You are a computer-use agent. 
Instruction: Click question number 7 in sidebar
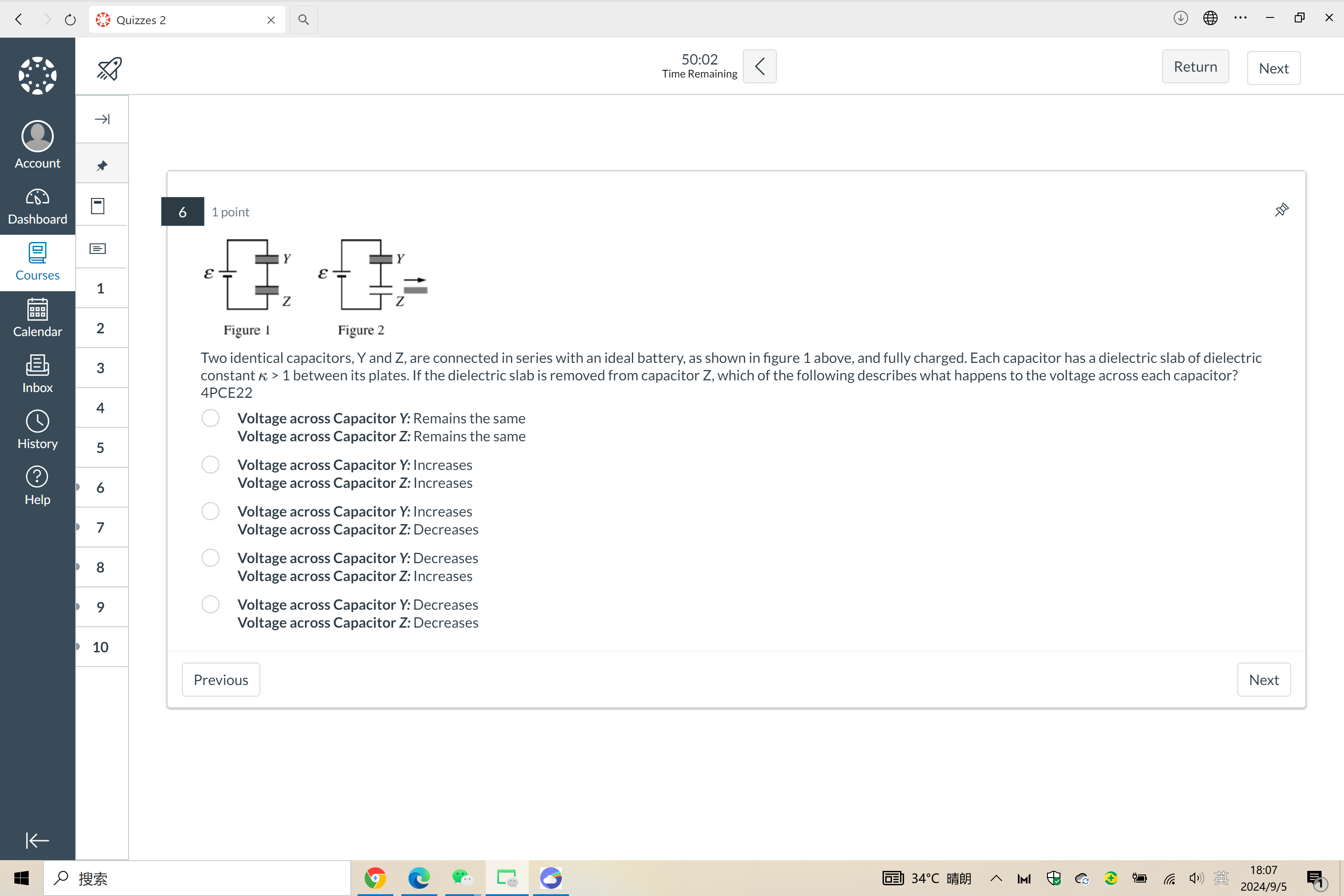click(x=99, y=527)
